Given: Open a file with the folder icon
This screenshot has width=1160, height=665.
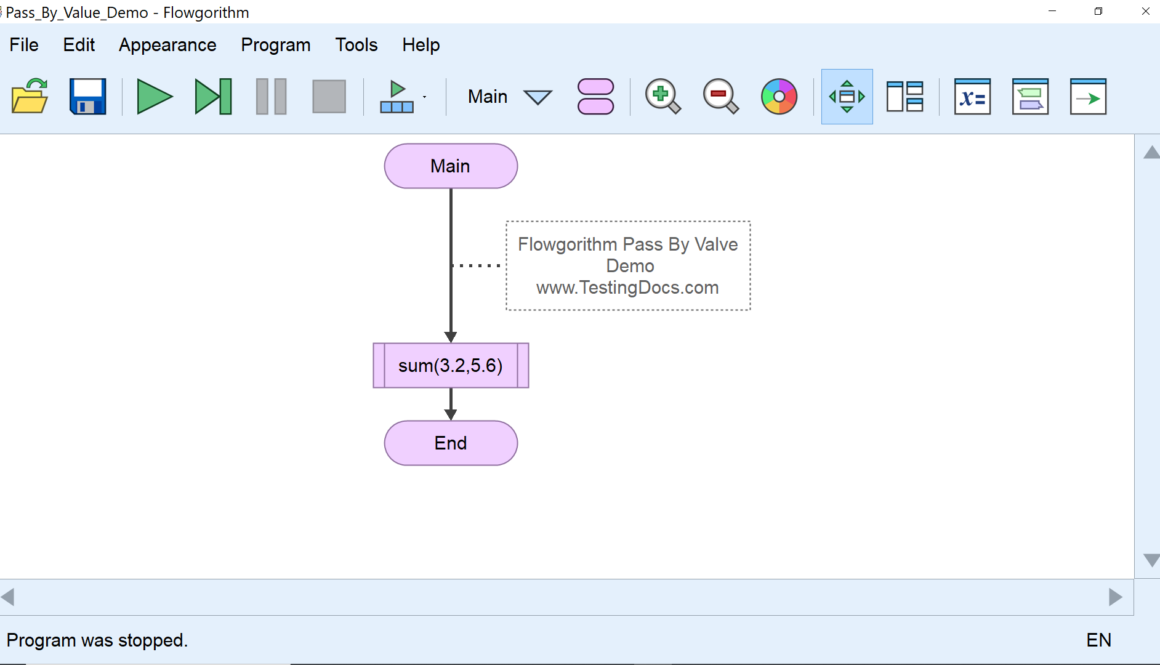Looking at the screenshot, I should pos(30,96).
